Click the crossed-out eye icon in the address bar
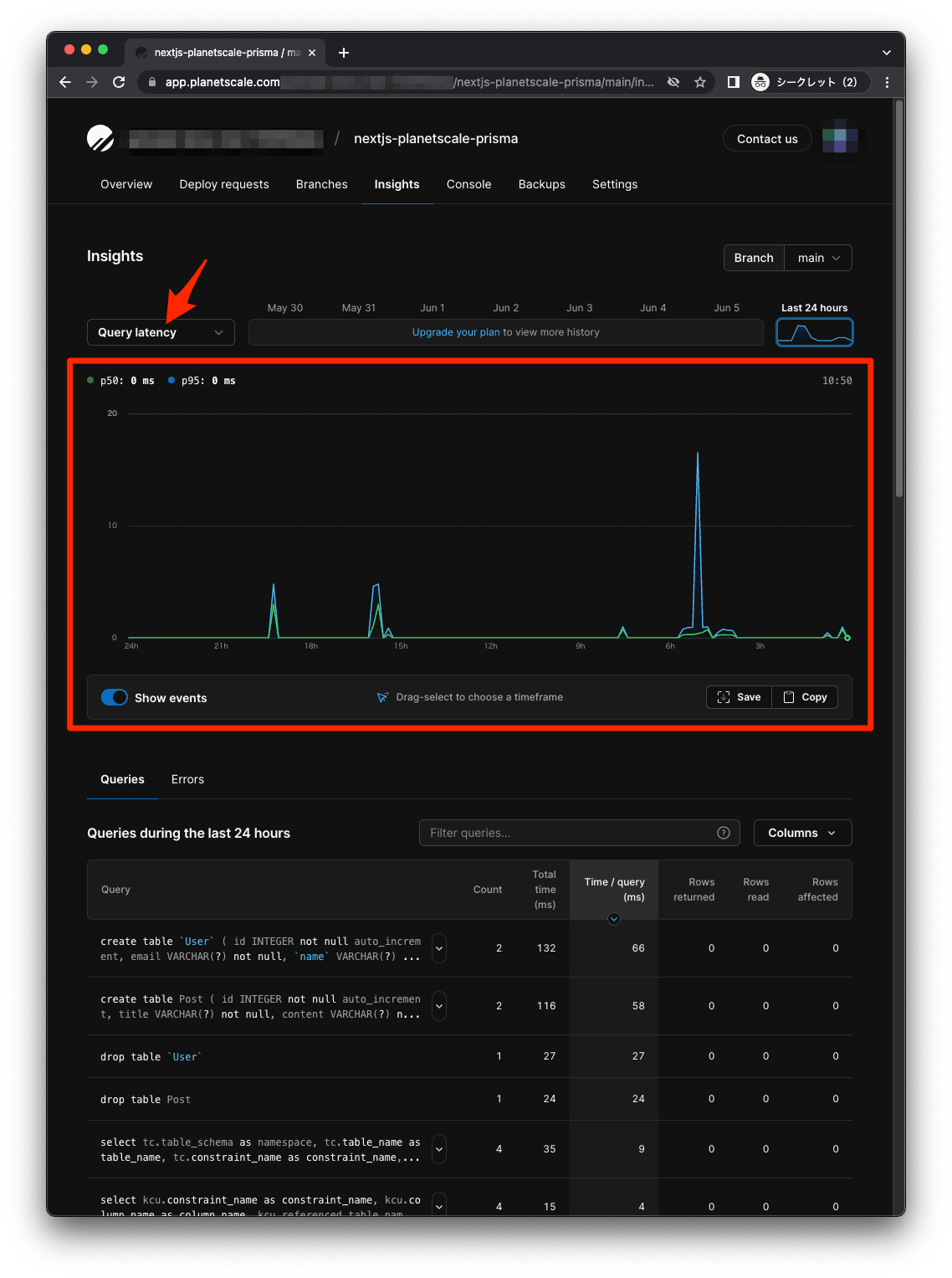952x1278 pixels. point(673,82)
